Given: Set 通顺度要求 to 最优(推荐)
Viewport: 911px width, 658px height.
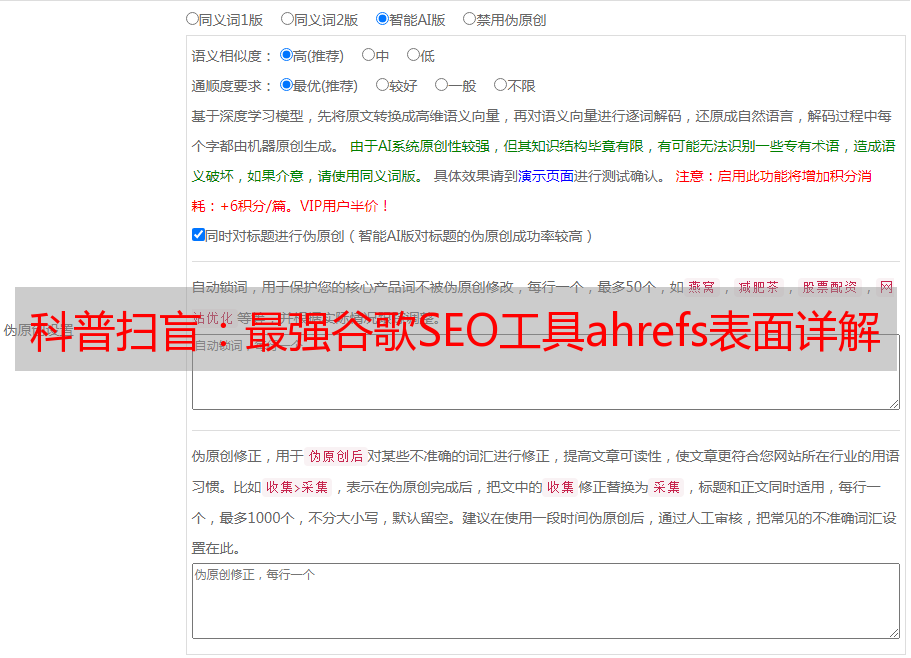Looking at the screenshot, I should (x=286, y=85).
